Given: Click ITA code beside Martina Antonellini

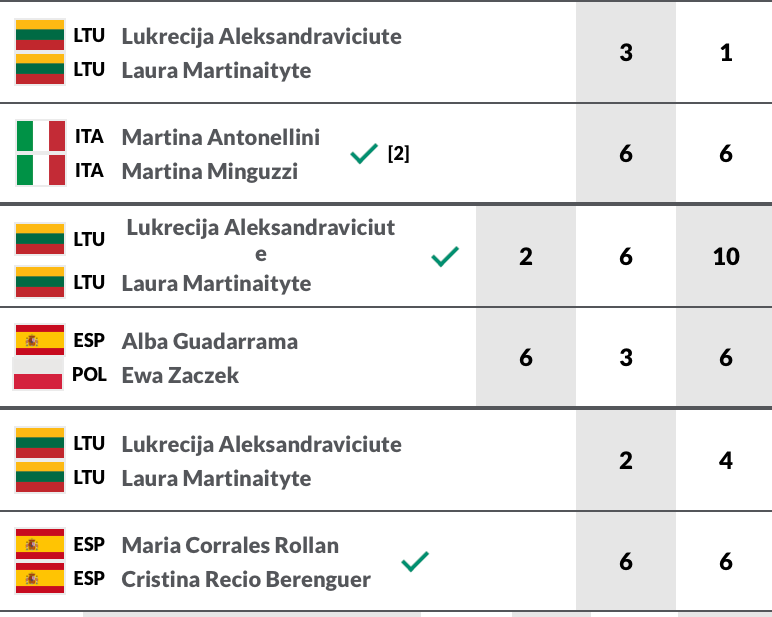Looking at the screenshot, I should (89, 137).
